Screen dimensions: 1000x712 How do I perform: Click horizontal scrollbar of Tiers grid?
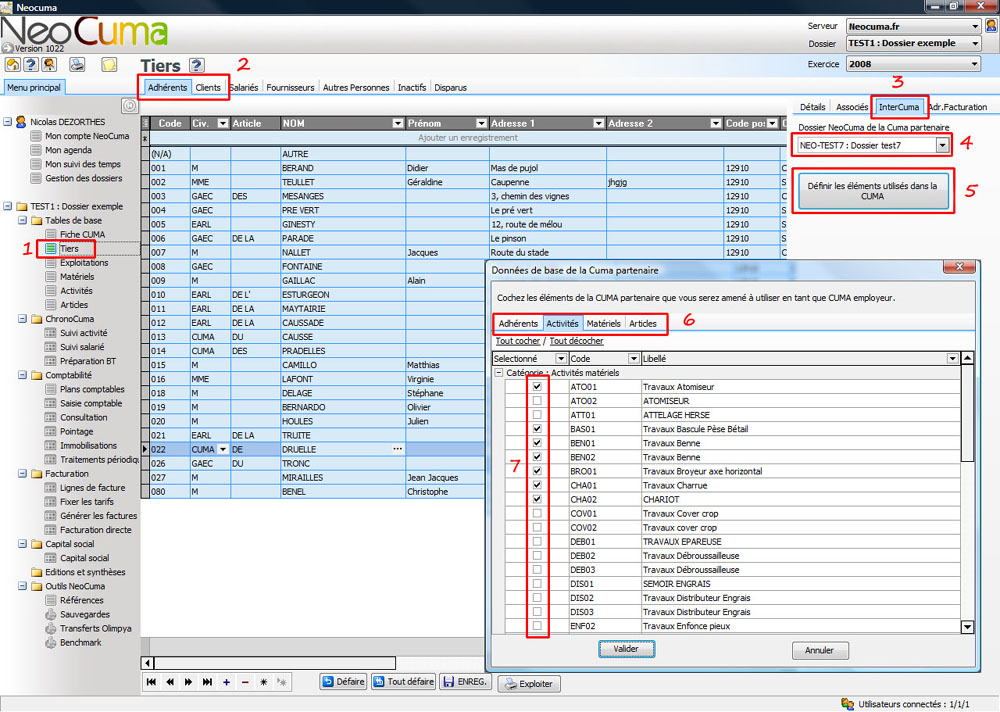tap(276, 663)
